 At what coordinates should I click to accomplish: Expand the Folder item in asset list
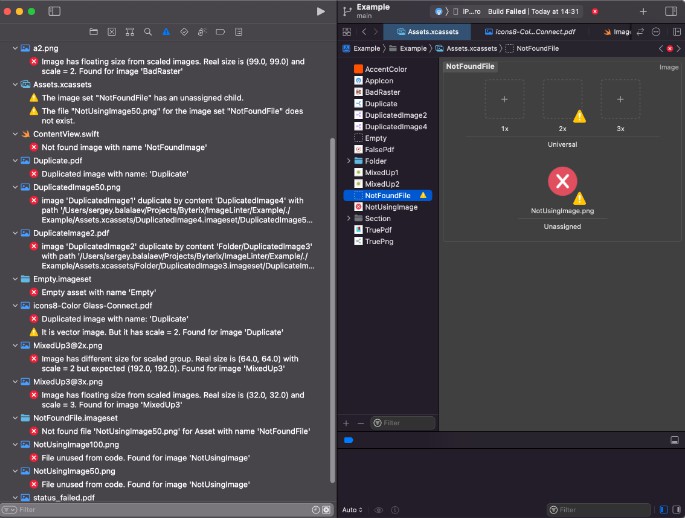click(348, 160)
